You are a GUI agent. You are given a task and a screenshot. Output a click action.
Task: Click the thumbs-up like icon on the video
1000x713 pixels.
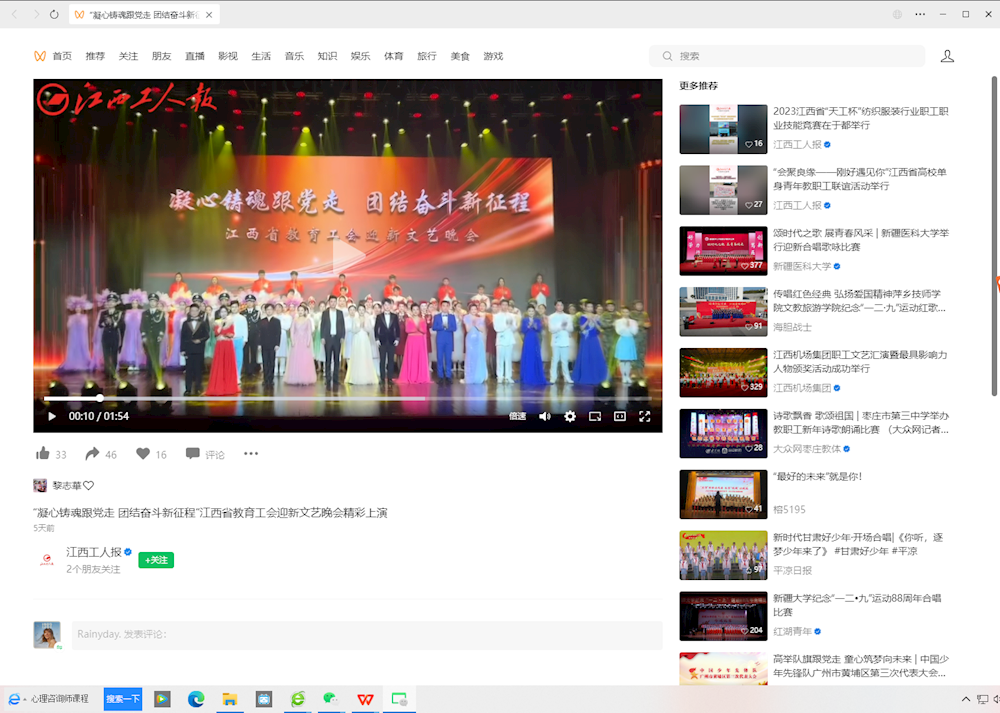(44, 453)
